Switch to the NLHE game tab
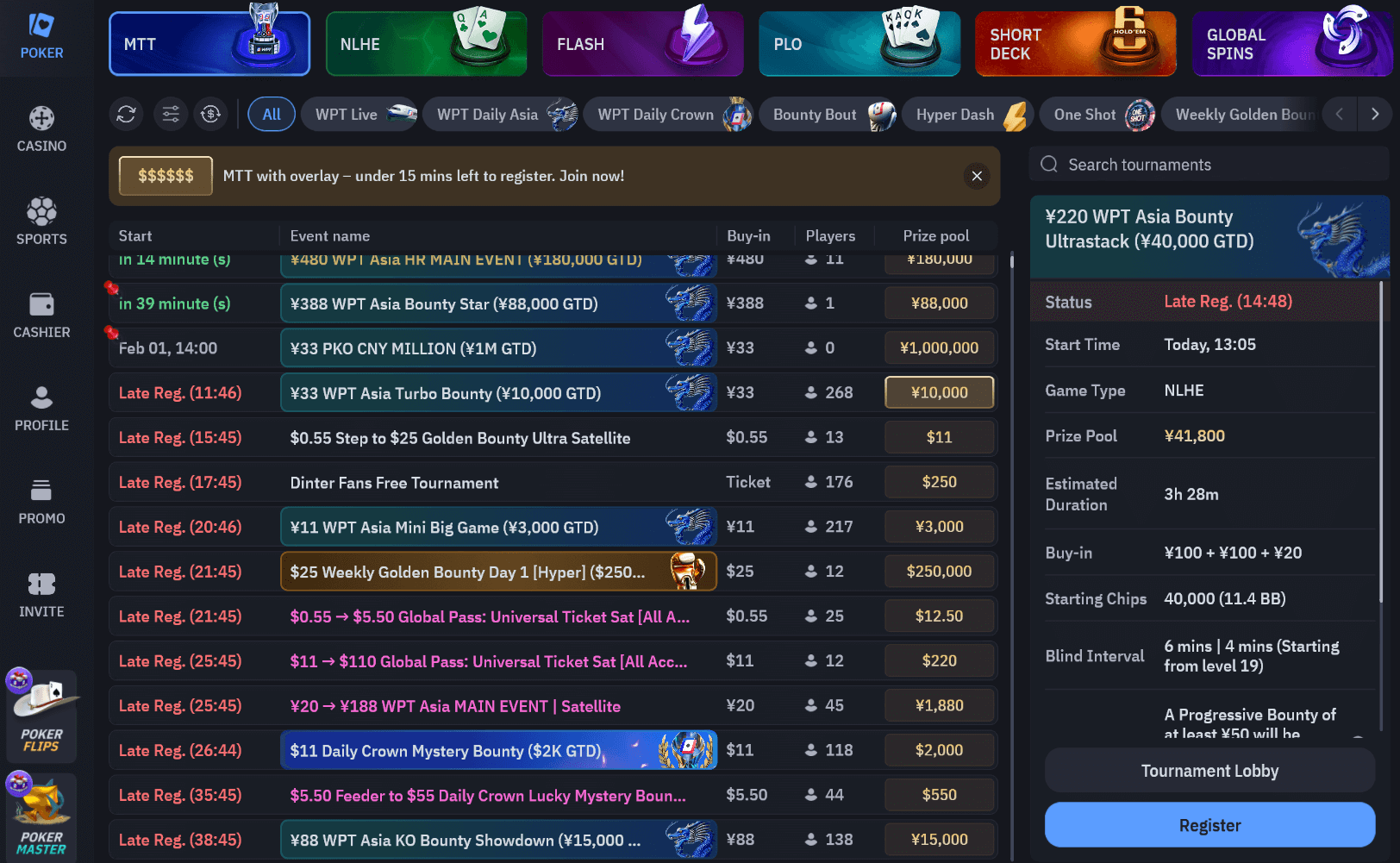The height and width of the screenshot is (863, 1400). coord(426,44)
